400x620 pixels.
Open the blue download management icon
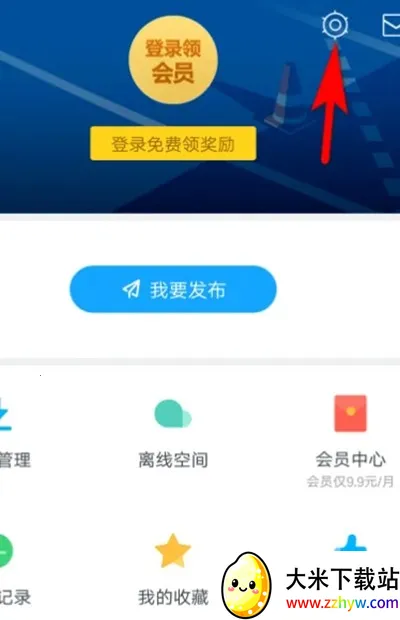click(x=5, y=414)
